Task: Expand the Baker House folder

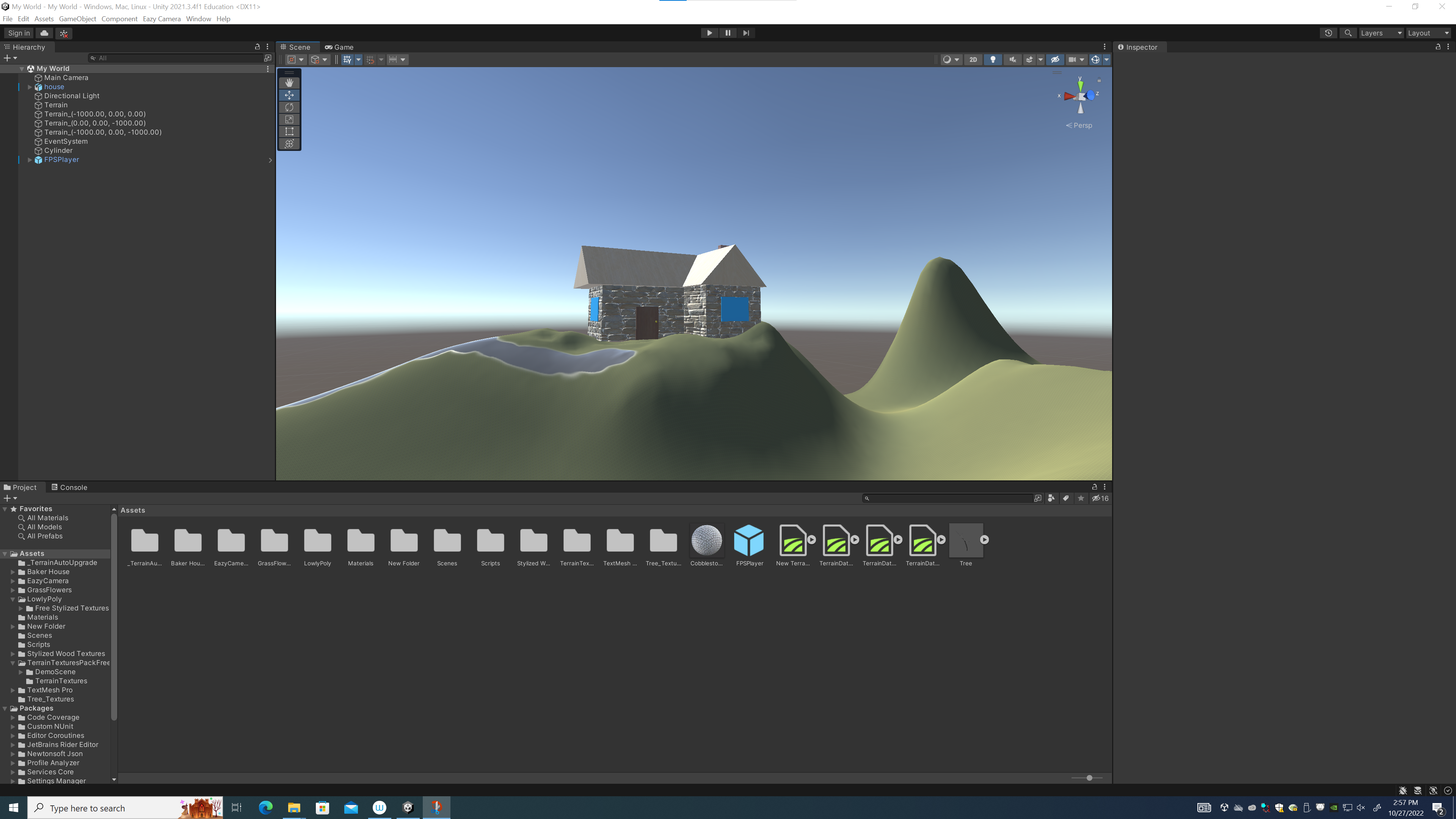Action: [13, 572]
